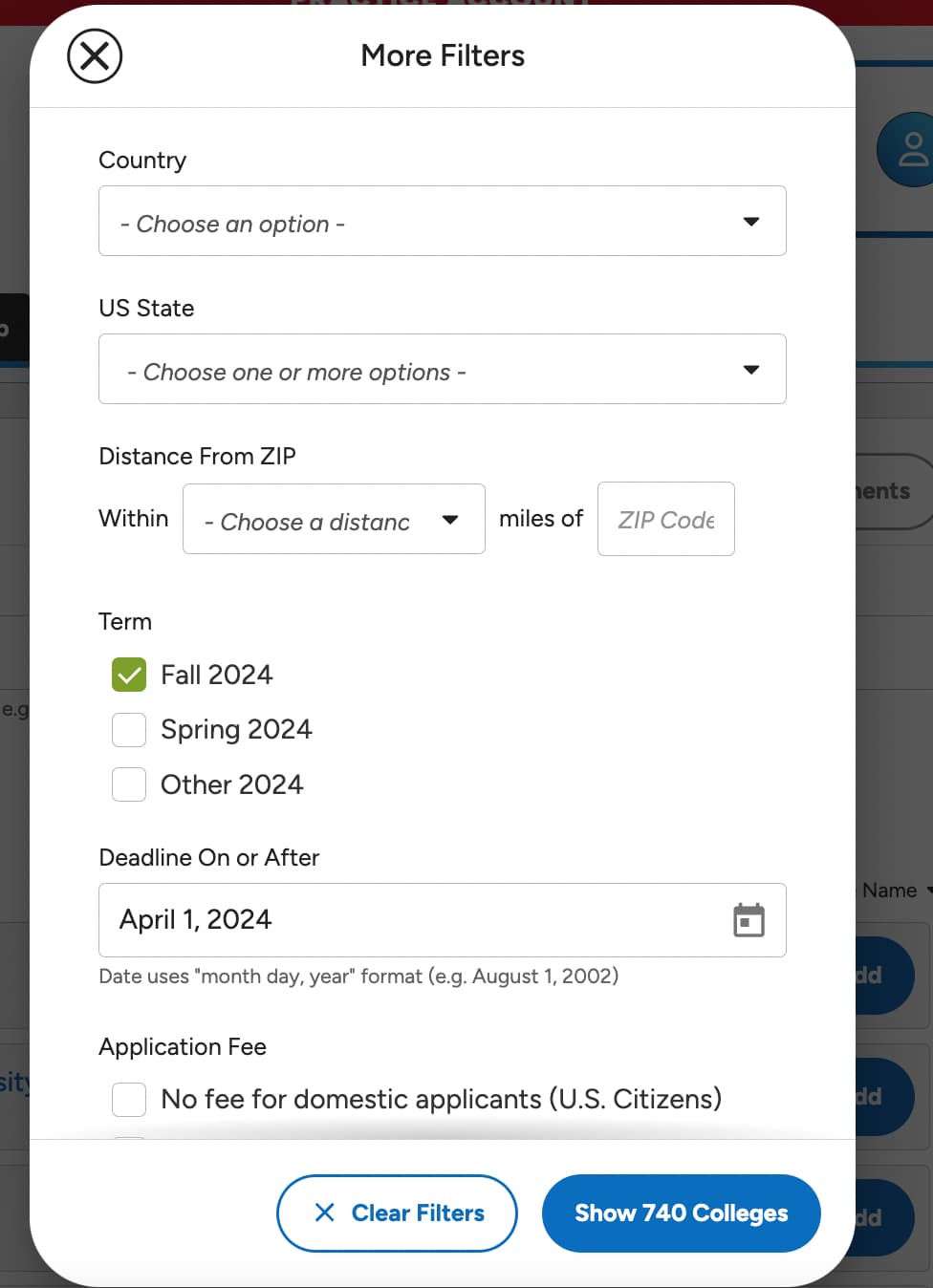Viewport: 933px width, 1288px height.
Task: Click the US State dropdown arrow
Action: (751, 370)
